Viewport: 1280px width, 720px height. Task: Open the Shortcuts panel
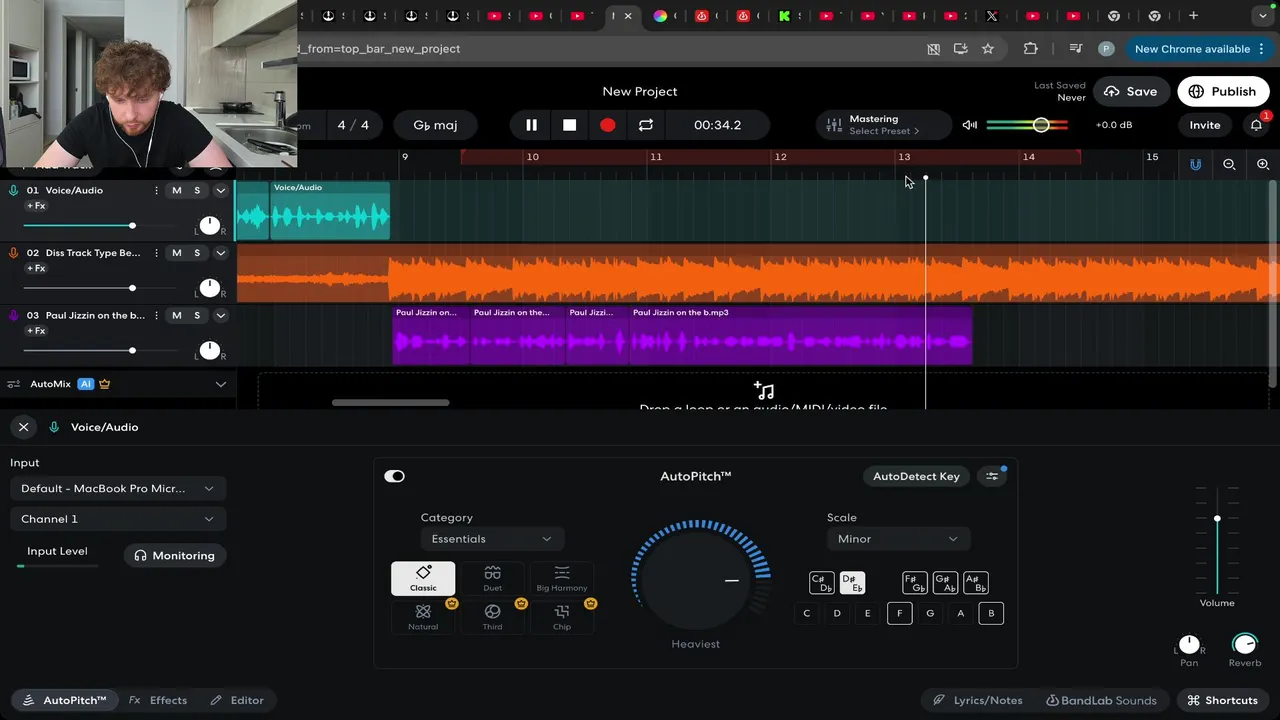click(x=1222, y=700)
